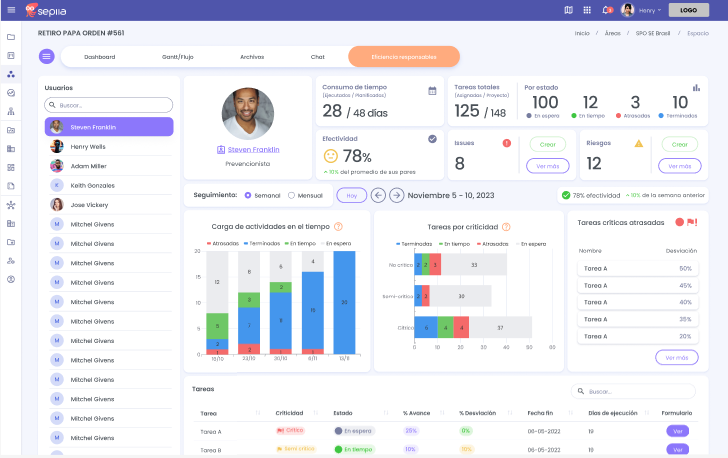Click the notifications bell icon
The width and height of the screenshot is (728, 458).
click(x=606, y=10)
